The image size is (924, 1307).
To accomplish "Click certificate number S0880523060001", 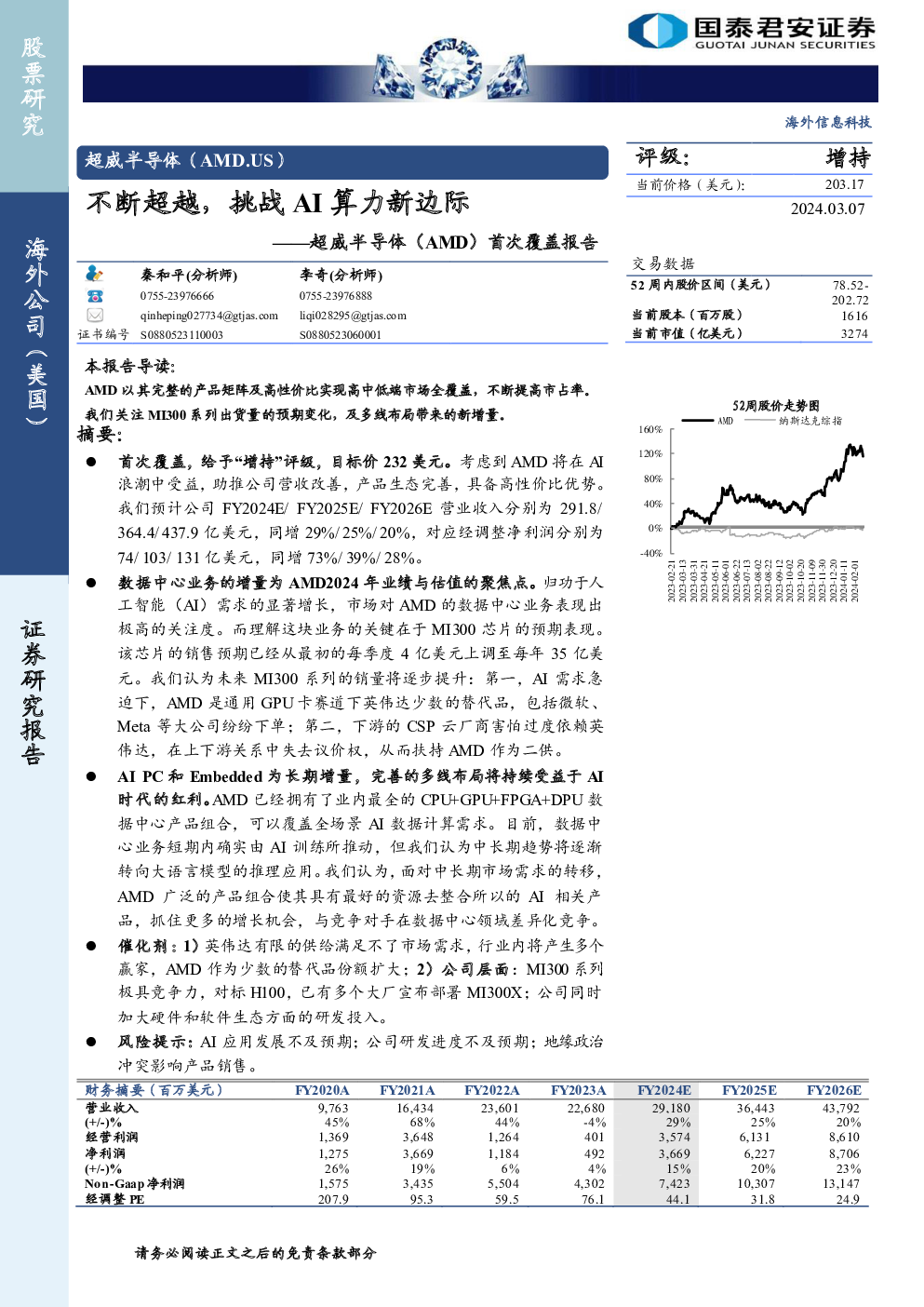I will pos(340,335).
